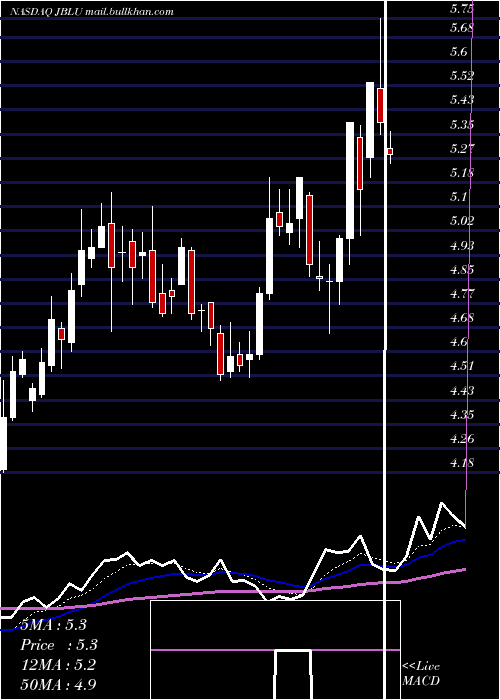Image resolution: width=500 pixels, height=700 pixels.
Task: Click the 4.93 price axis label
Action: click(462, 245)
